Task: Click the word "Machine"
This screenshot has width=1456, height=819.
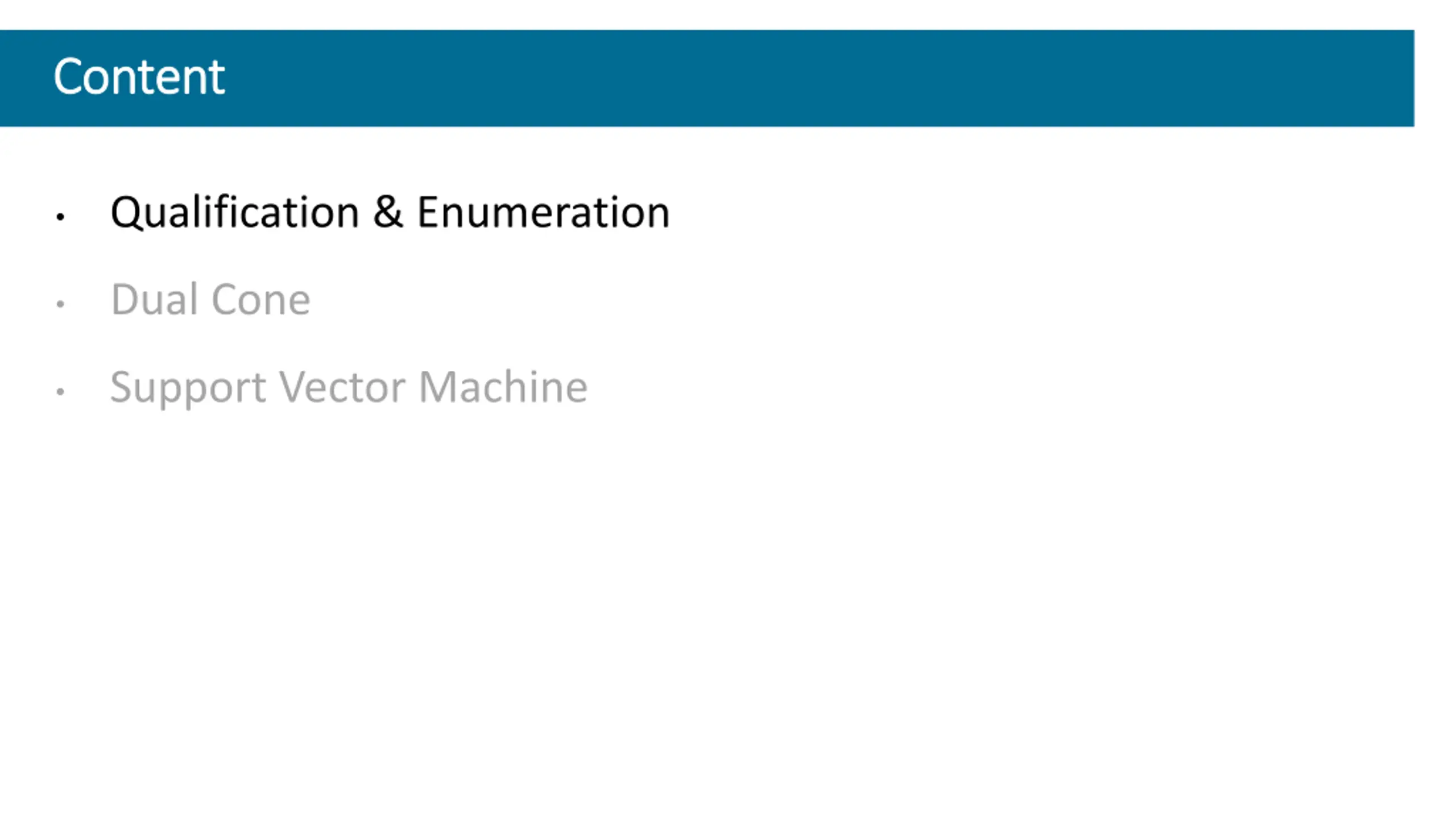Action: point(503,387)
